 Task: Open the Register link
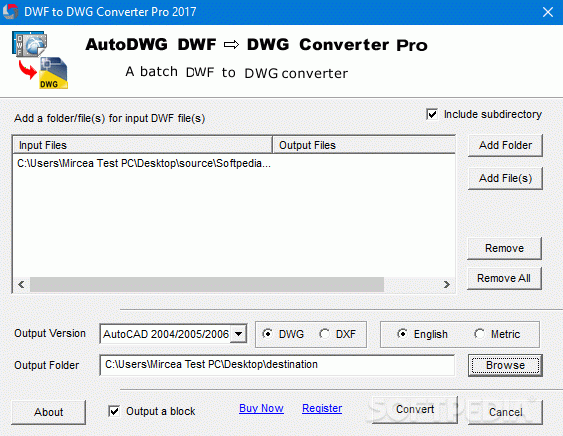(x=322, y=408)
